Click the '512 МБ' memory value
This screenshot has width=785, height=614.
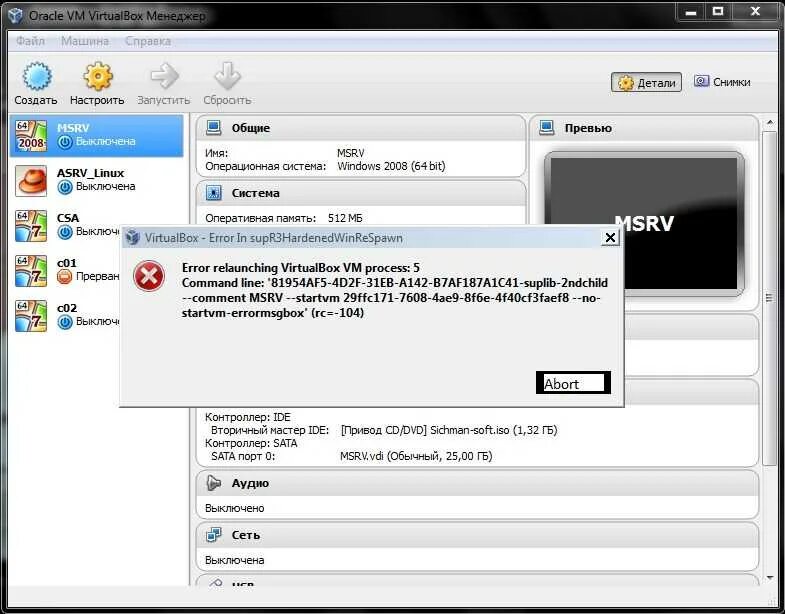pos(345,218)
